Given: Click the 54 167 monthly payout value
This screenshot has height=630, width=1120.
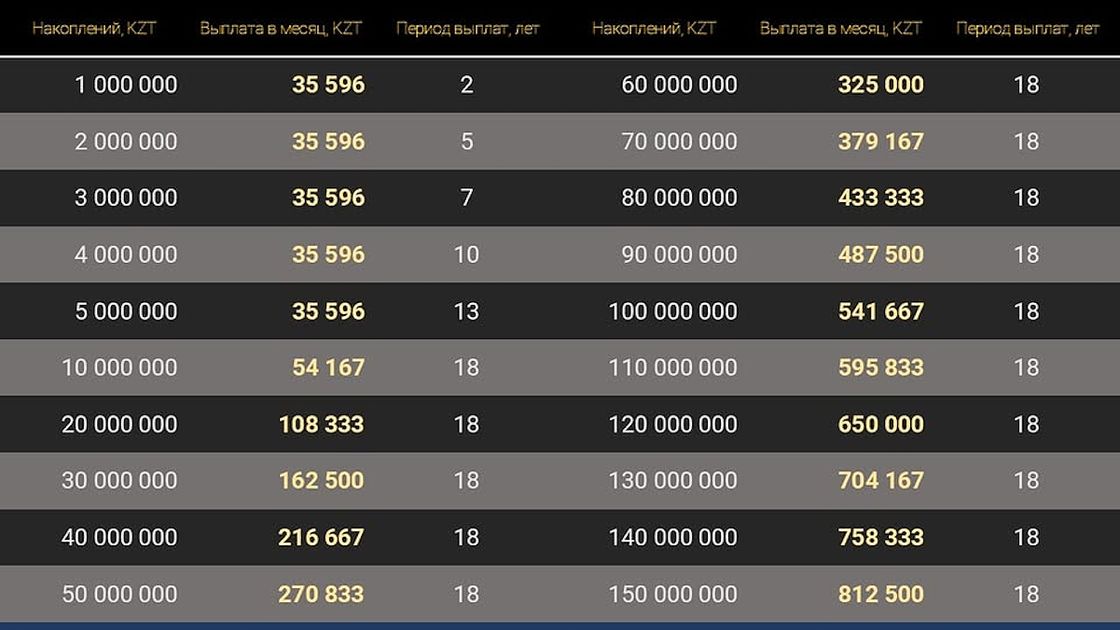Looking at the screenshot, I should (x=328, y=368).
